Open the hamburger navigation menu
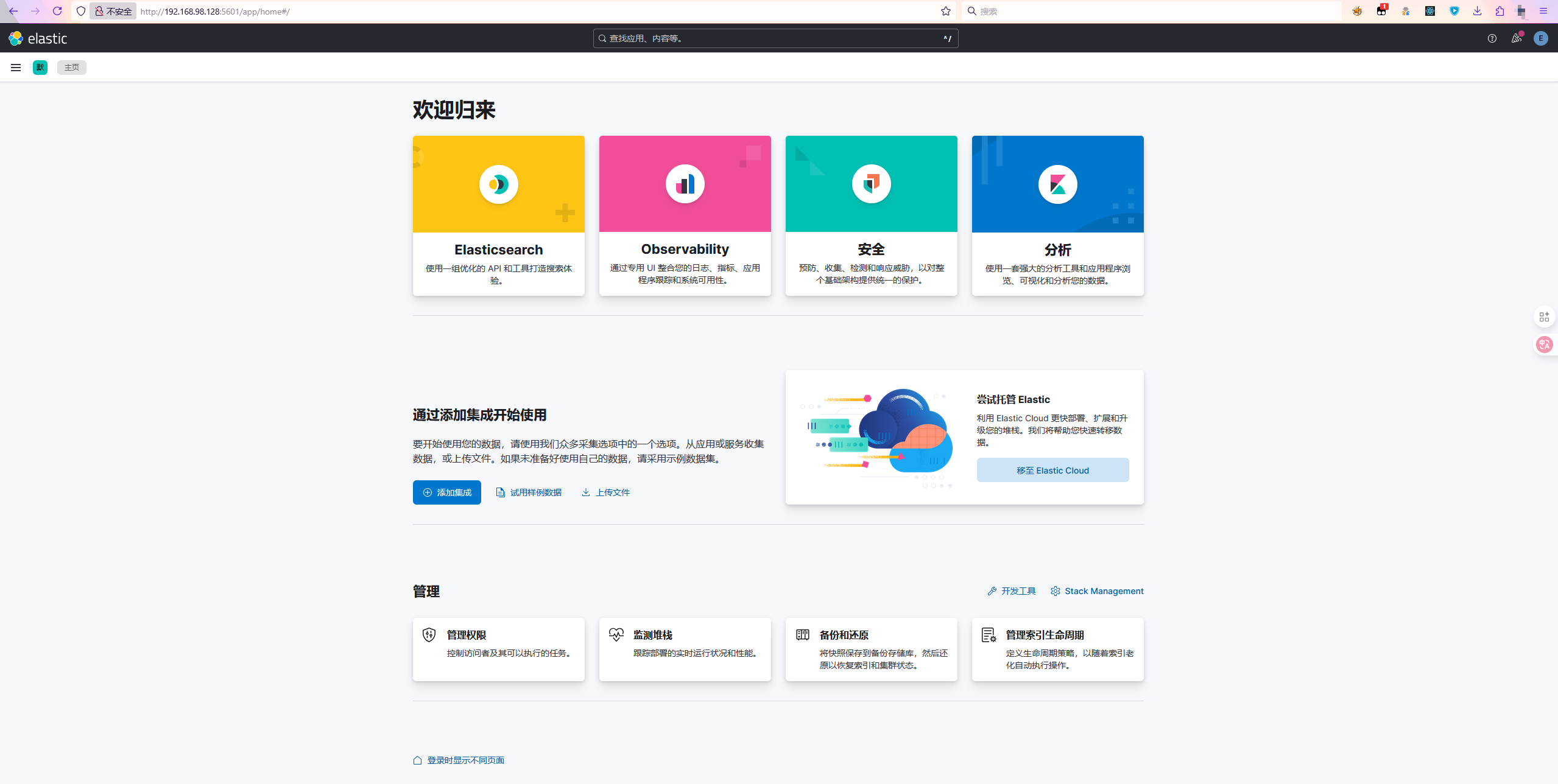The width and height of the screenshot is (1558, 784). (16, 68)
